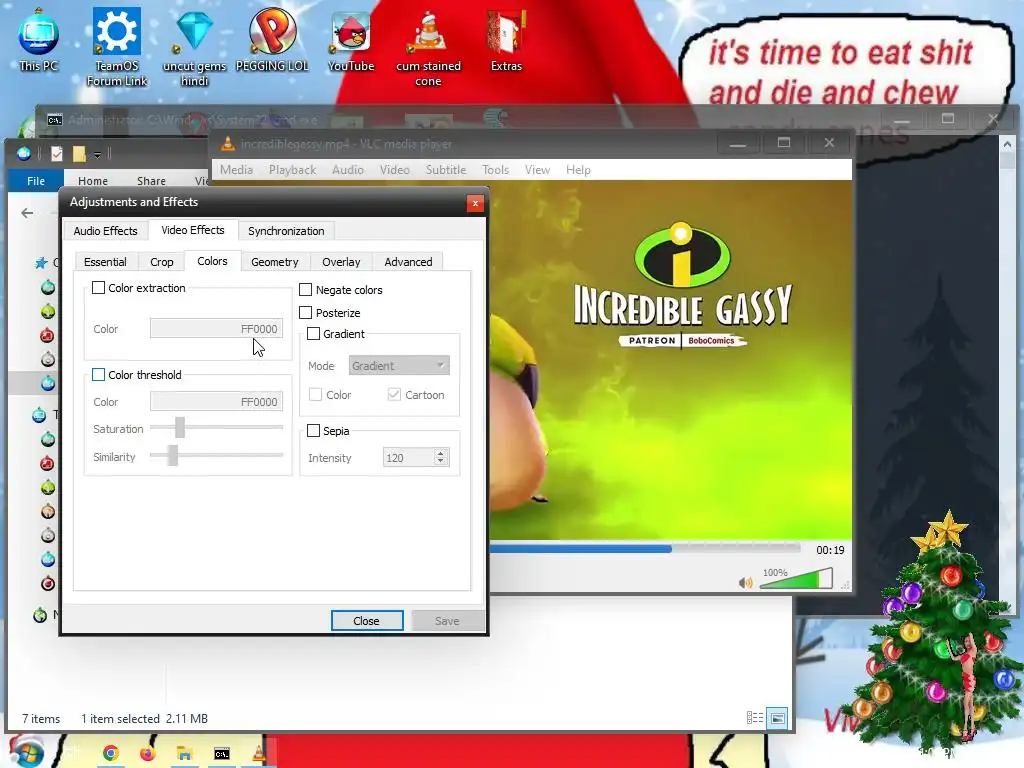
Task: Open the VLC cone desktop shortcut
Action: coord(428,47)
